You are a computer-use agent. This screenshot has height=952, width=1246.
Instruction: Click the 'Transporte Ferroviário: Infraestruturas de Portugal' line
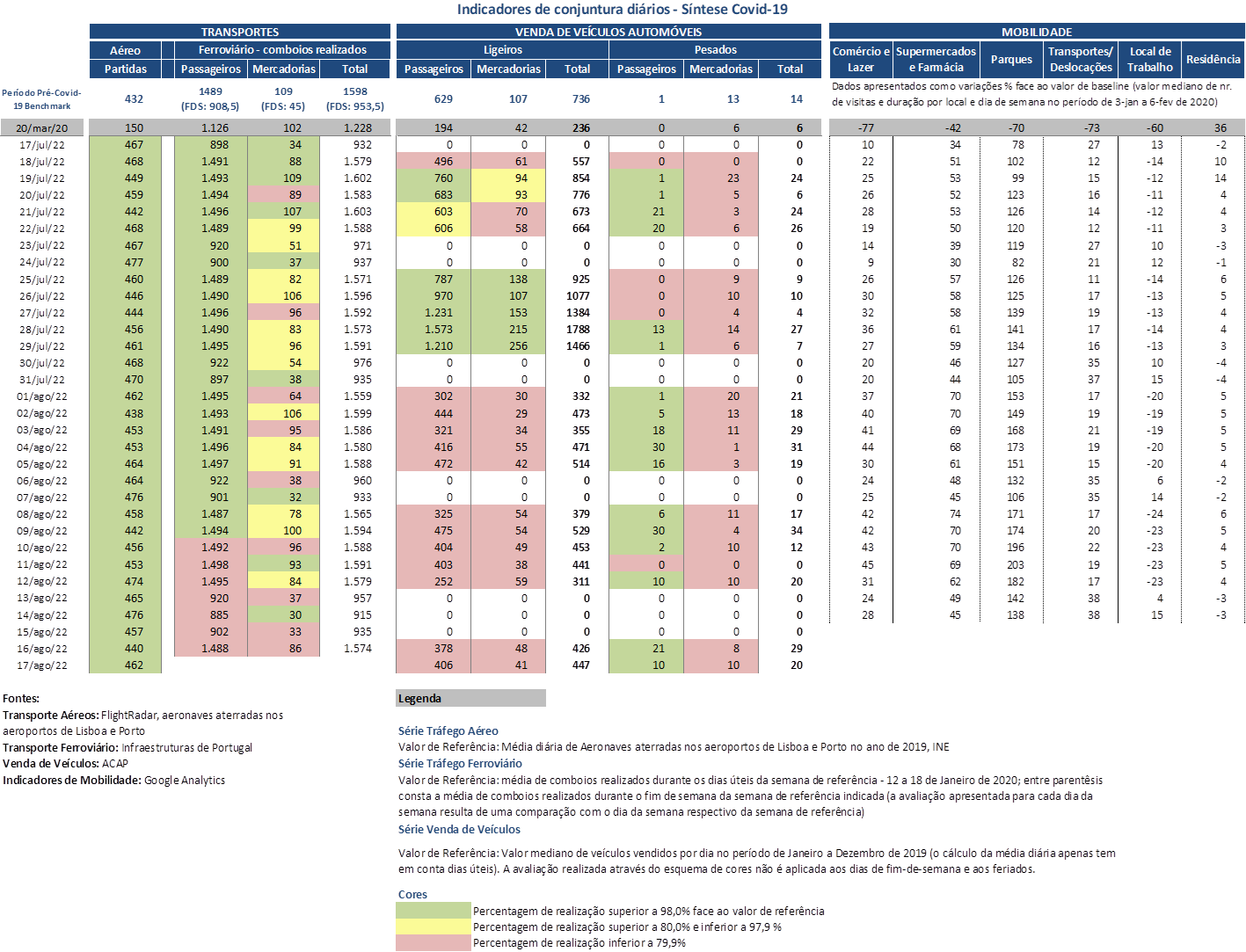click(x=128, y=748)
